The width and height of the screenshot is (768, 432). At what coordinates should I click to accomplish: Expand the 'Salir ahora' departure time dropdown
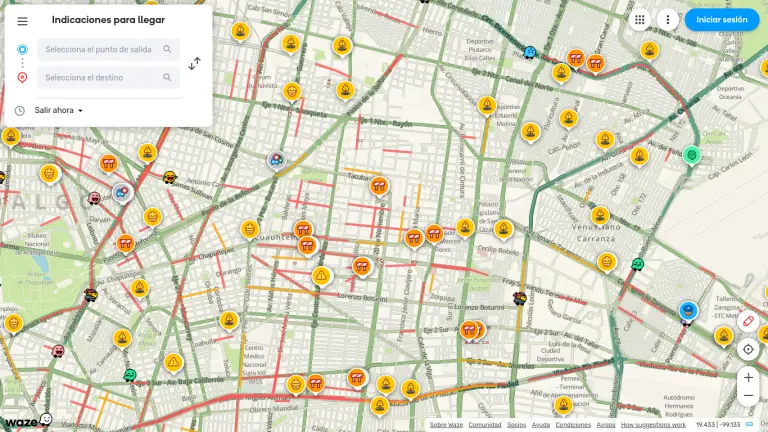(x=59, y=110)
